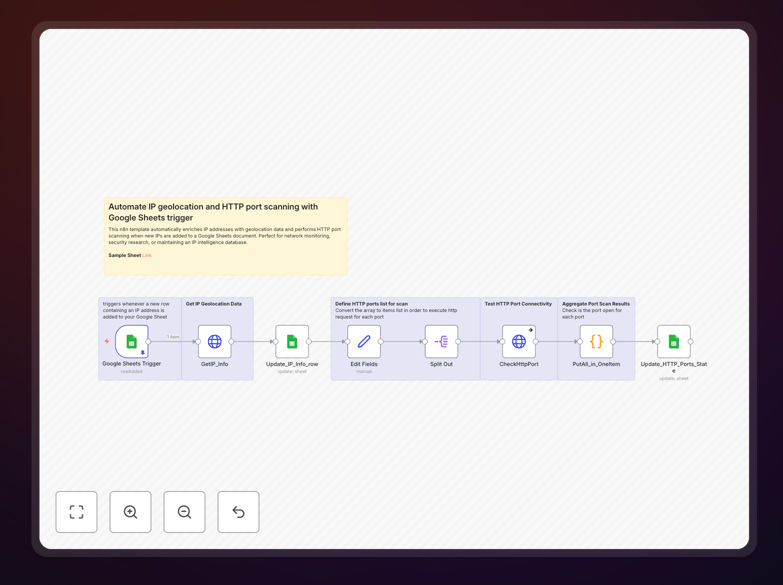Select the Split Out node icon
783x585 pixels.
(x=441, y=342)
